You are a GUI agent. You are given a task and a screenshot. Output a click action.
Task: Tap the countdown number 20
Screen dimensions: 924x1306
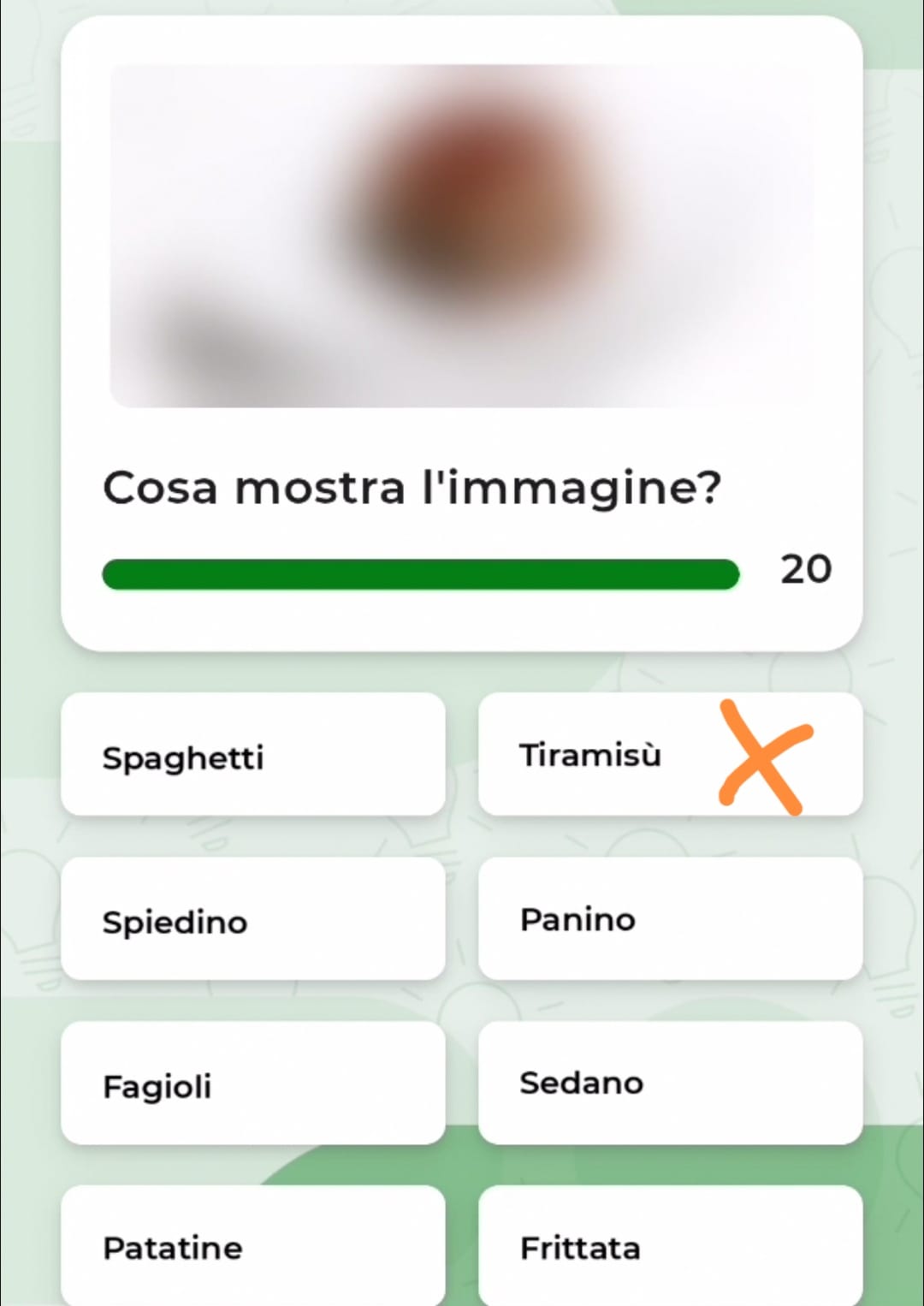coord(805,569)
